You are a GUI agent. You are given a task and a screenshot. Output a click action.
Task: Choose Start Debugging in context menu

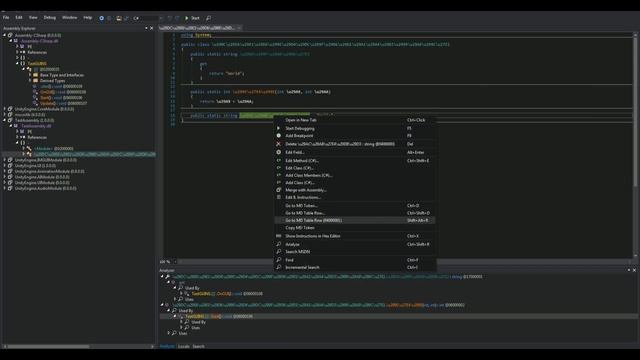(355, 129)
